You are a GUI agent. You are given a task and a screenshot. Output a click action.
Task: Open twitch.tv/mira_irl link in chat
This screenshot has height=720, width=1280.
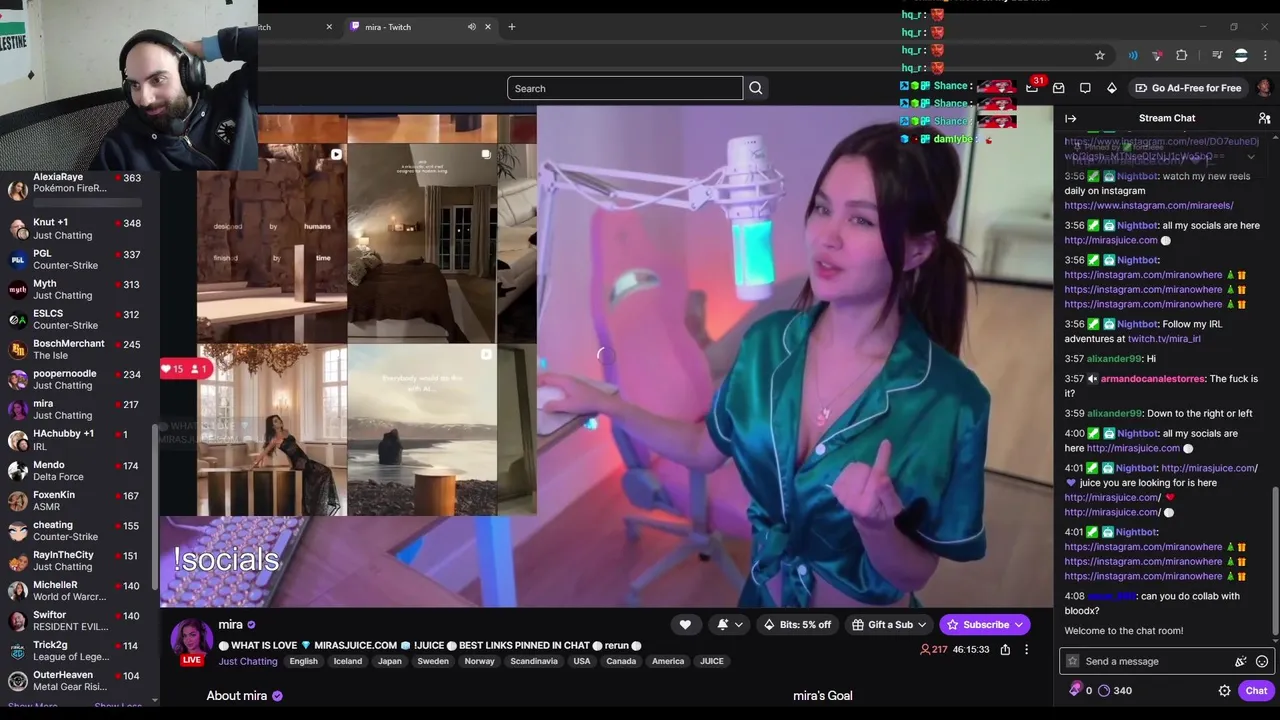point(1164,339)
